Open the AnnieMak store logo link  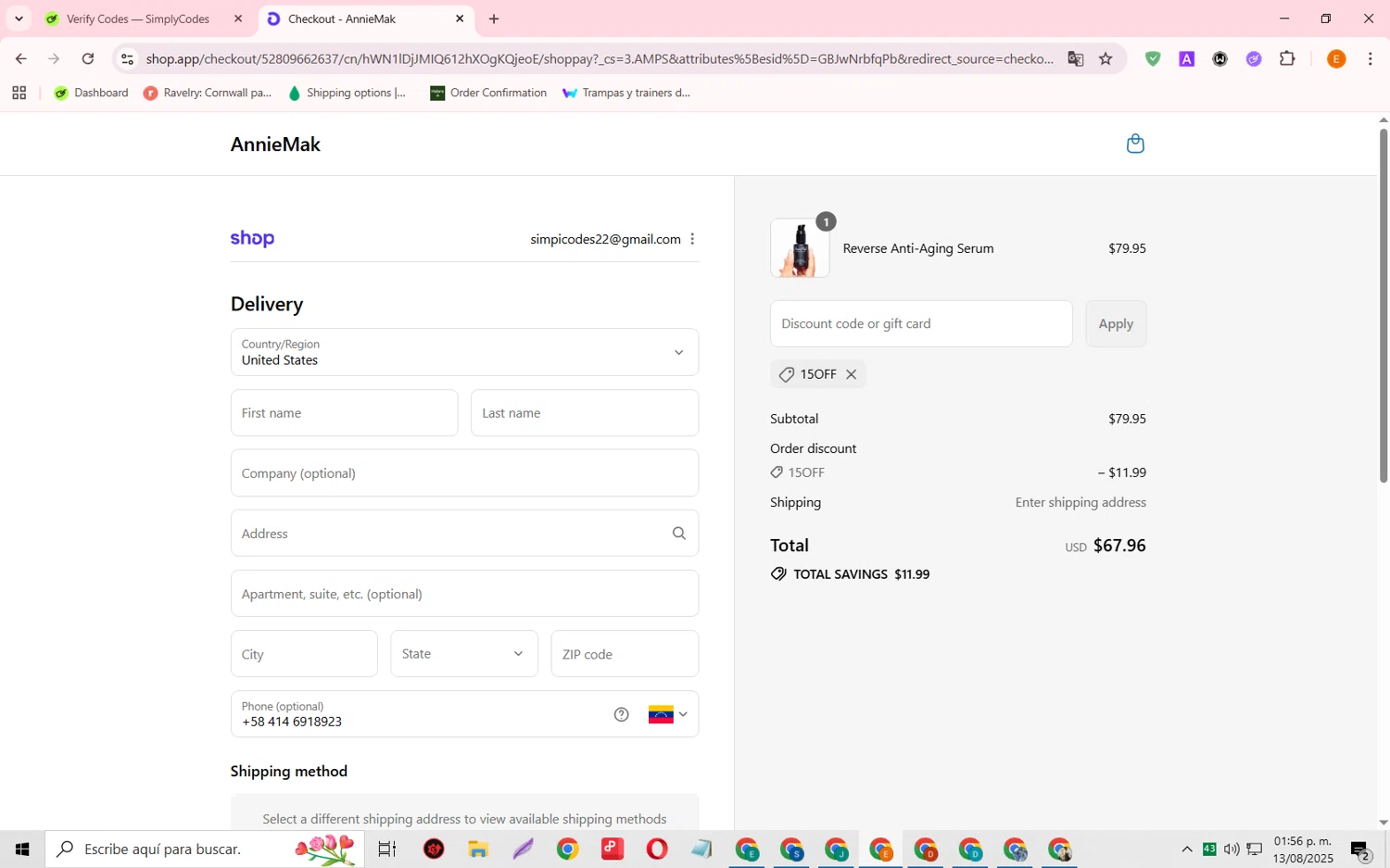pyautogui.click(x=275, y=145)
